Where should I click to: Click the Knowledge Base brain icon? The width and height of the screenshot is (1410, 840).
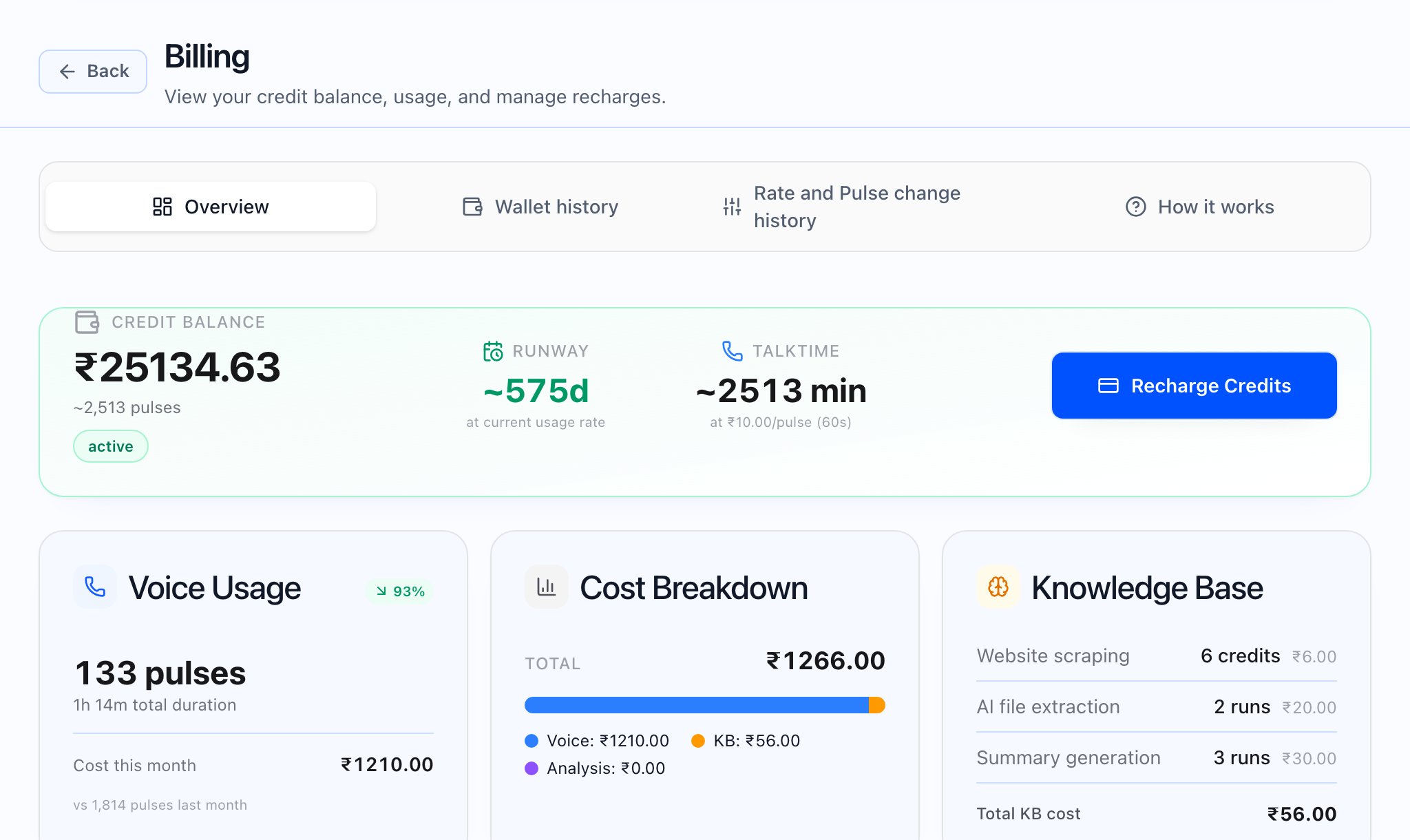click(998, 587)
